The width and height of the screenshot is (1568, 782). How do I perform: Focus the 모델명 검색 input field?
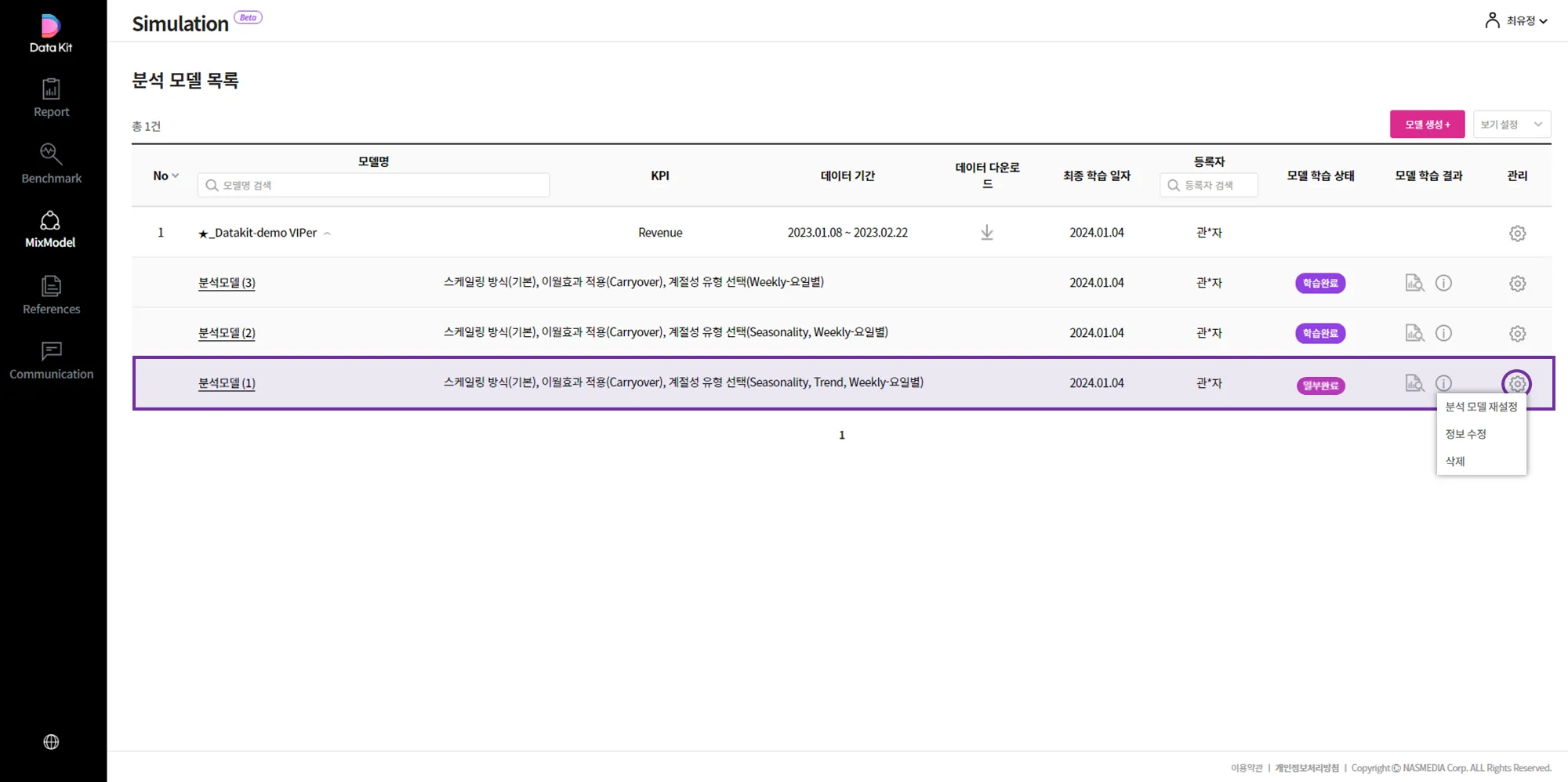[x=373, y=185]
